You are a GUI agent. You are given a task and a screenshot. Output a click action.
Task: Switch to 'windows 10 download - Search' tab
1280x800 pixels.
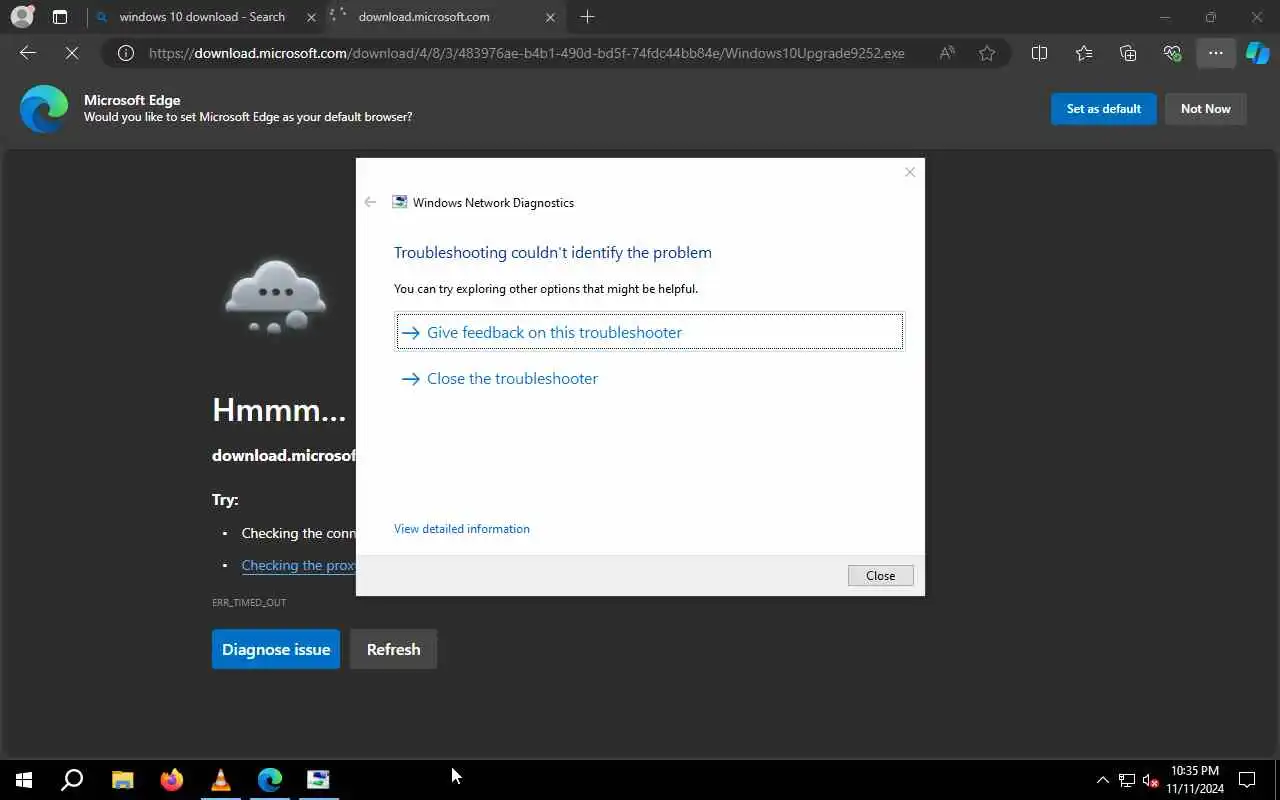(x=202, y=17)
